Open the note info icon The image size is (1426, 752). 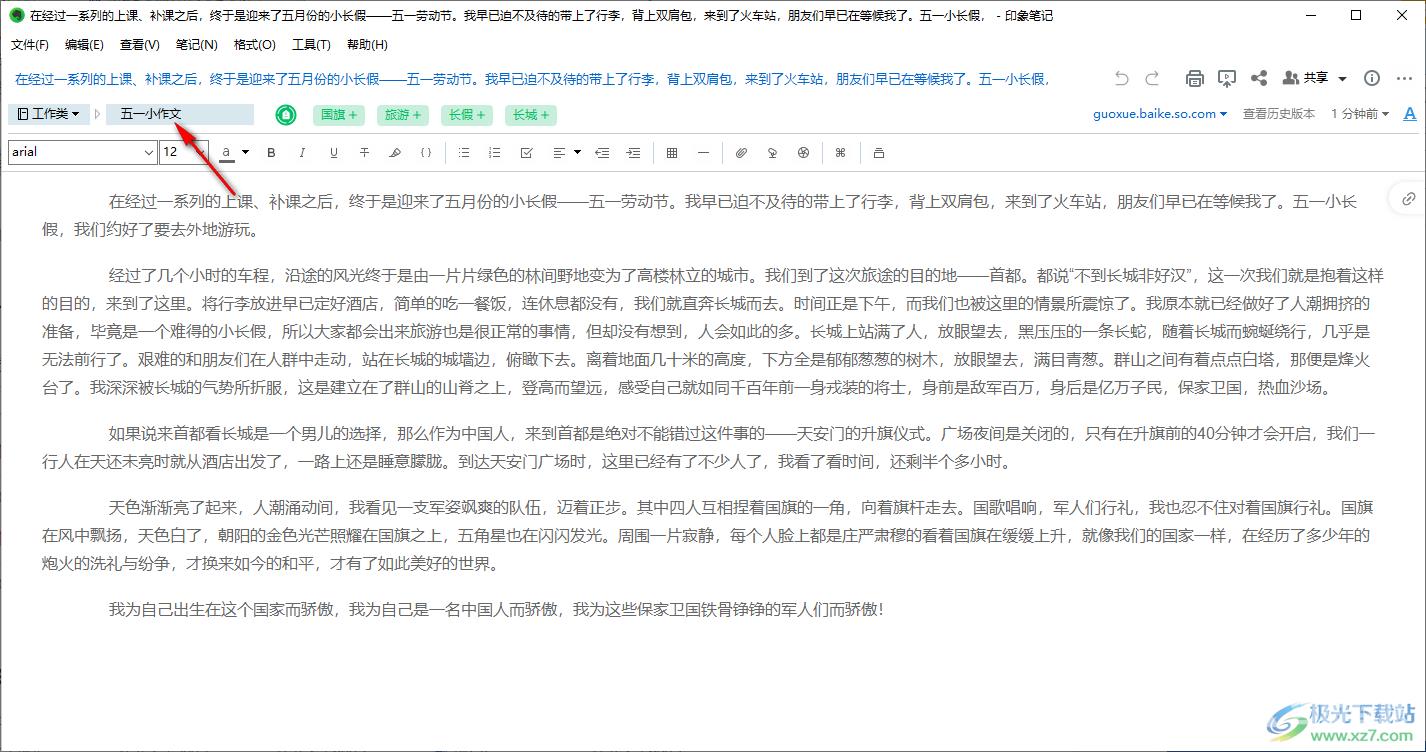(1372, 78)
